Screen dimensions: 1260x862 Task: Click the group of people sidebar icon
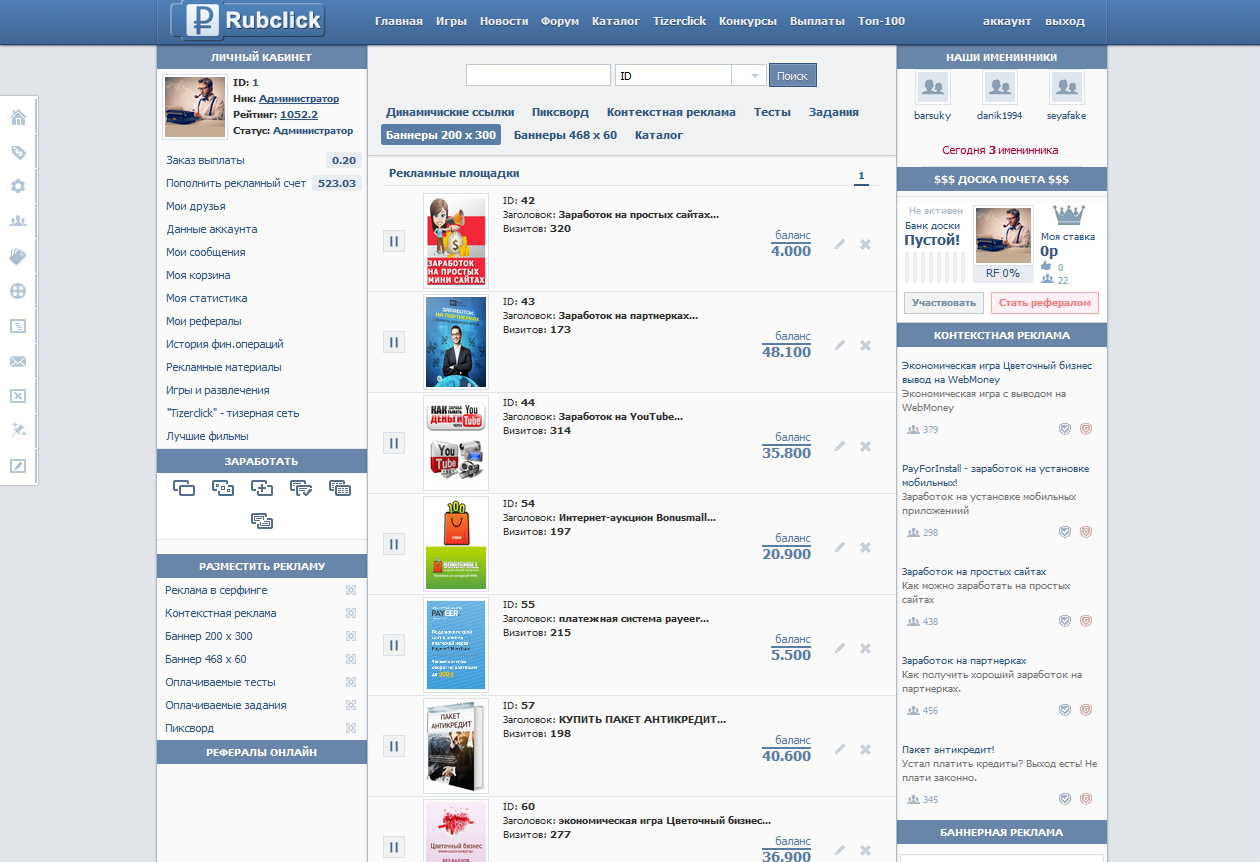click(17, 222)
